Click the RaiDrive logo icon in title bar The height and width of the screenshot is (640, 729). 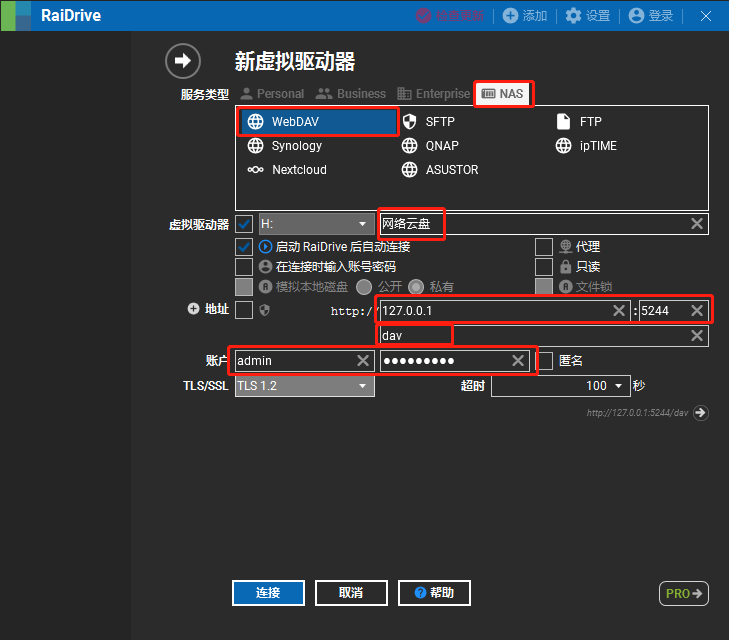16,16
